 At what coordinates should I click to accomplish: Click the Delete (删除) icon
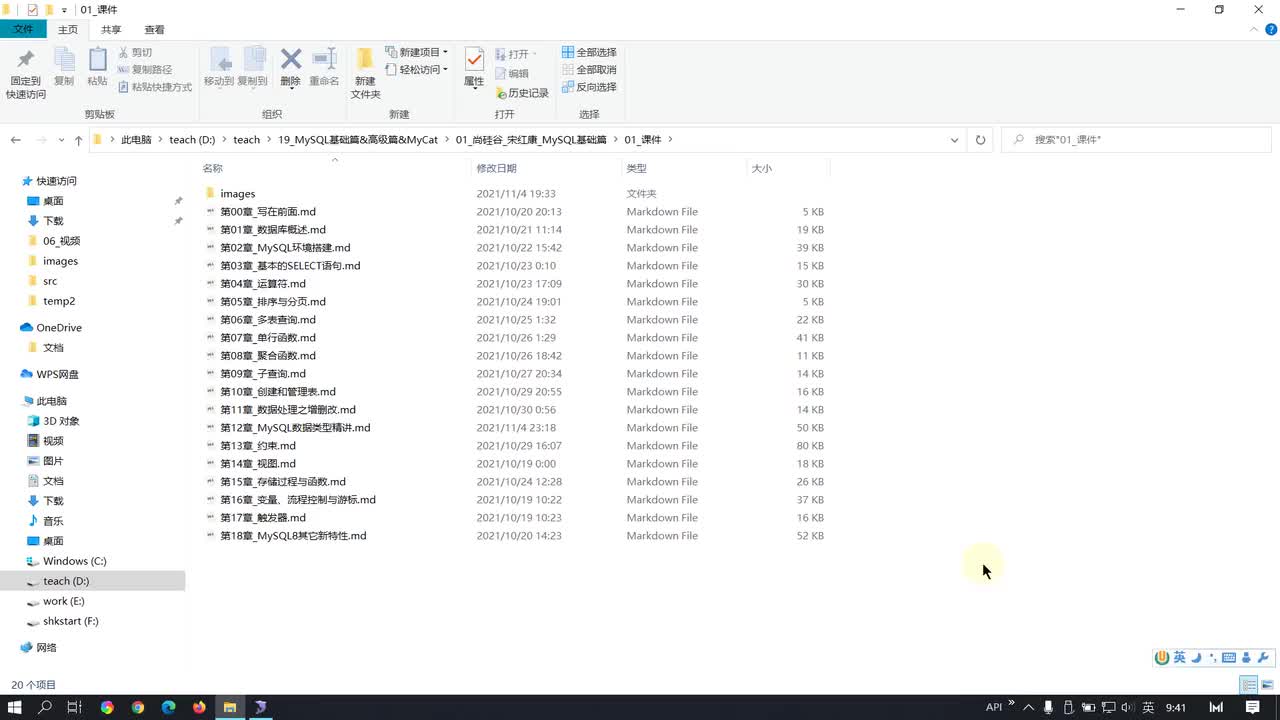pos(291,60)
